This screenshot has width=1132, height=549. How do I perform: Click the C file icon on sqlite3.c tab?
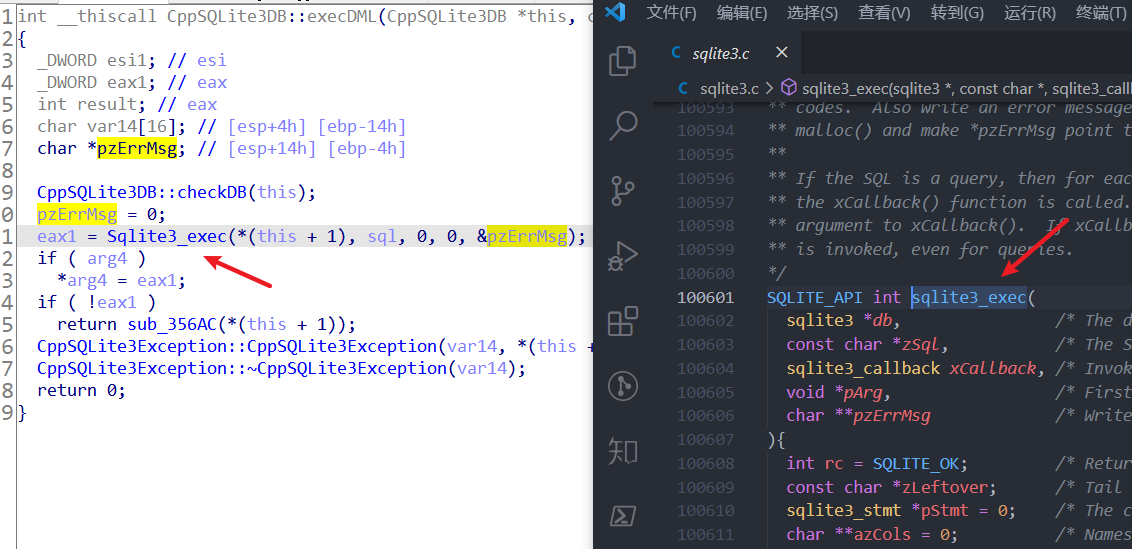coord(676,53)
